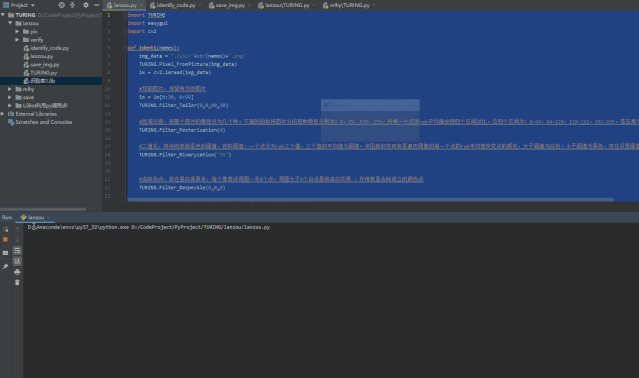Close the mlhy\TURING.py editor tab
Image resolution: width=639 pixels, height=378 pixels.
[374, 5]
